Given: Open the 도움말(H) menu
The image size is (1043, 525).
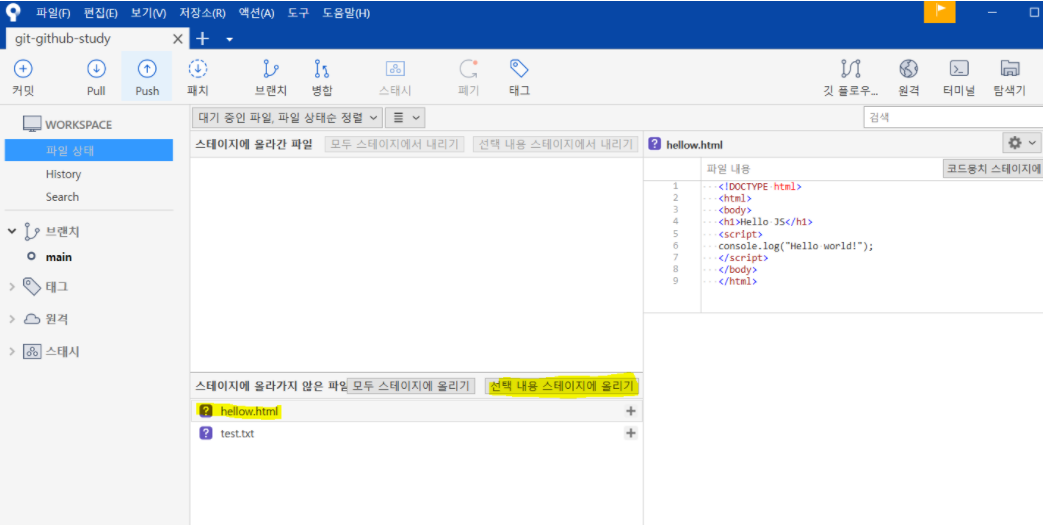Looking at the screenshot, I should (346, 13).
